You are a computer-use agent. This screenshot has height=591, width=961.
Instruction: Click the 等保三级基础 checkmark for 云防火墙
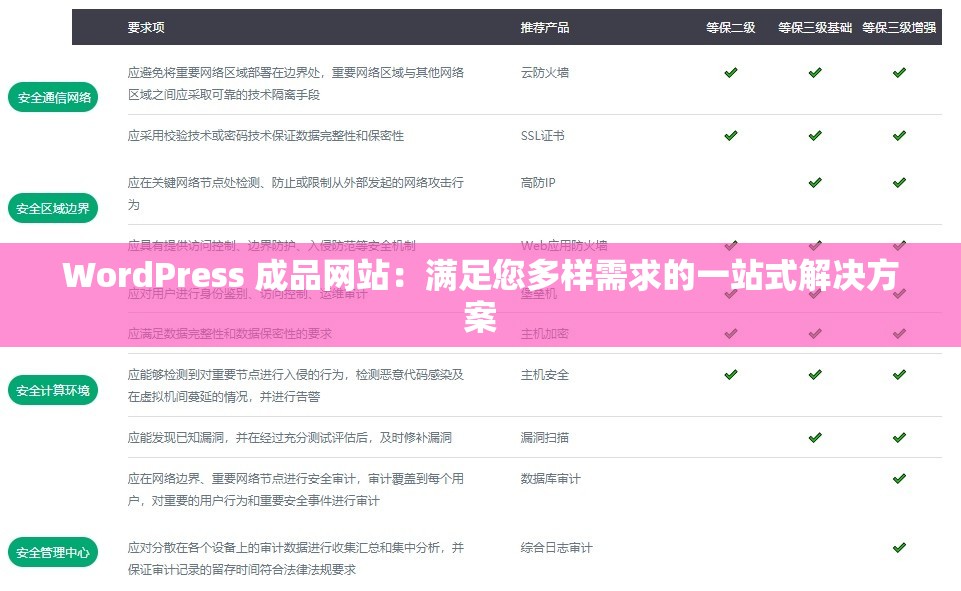coord(814,72)
